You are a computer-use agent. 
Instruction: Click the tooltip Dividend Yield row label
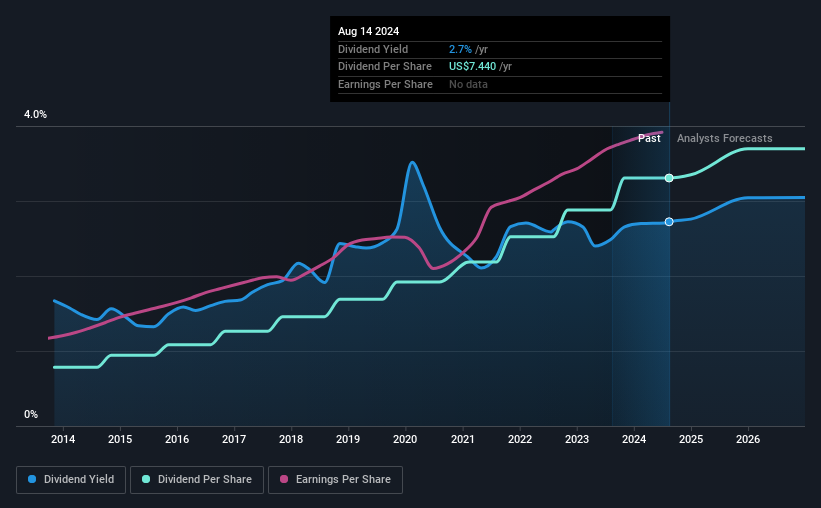(373, 49)
